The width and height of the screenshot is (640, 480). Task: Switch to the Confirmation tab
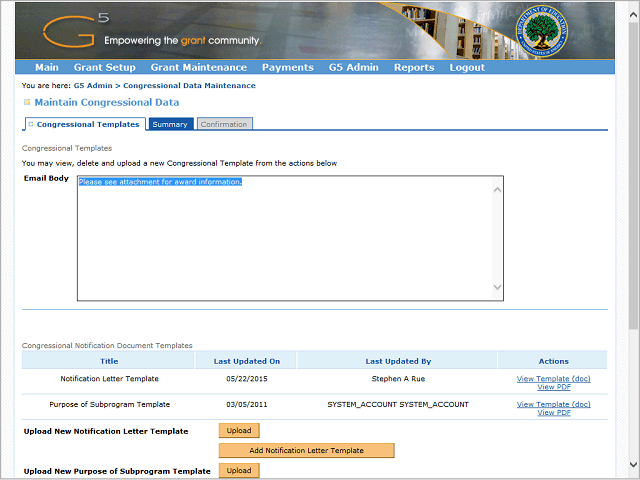point(224,124)
